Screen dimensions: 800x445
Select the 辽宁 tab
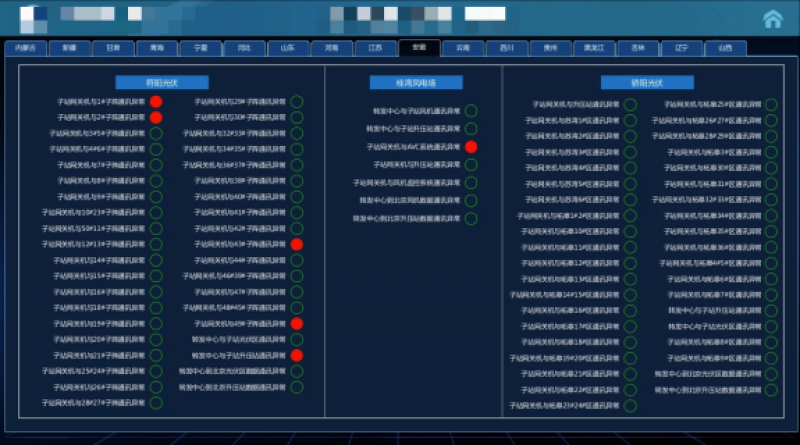(x=682, y=48)
